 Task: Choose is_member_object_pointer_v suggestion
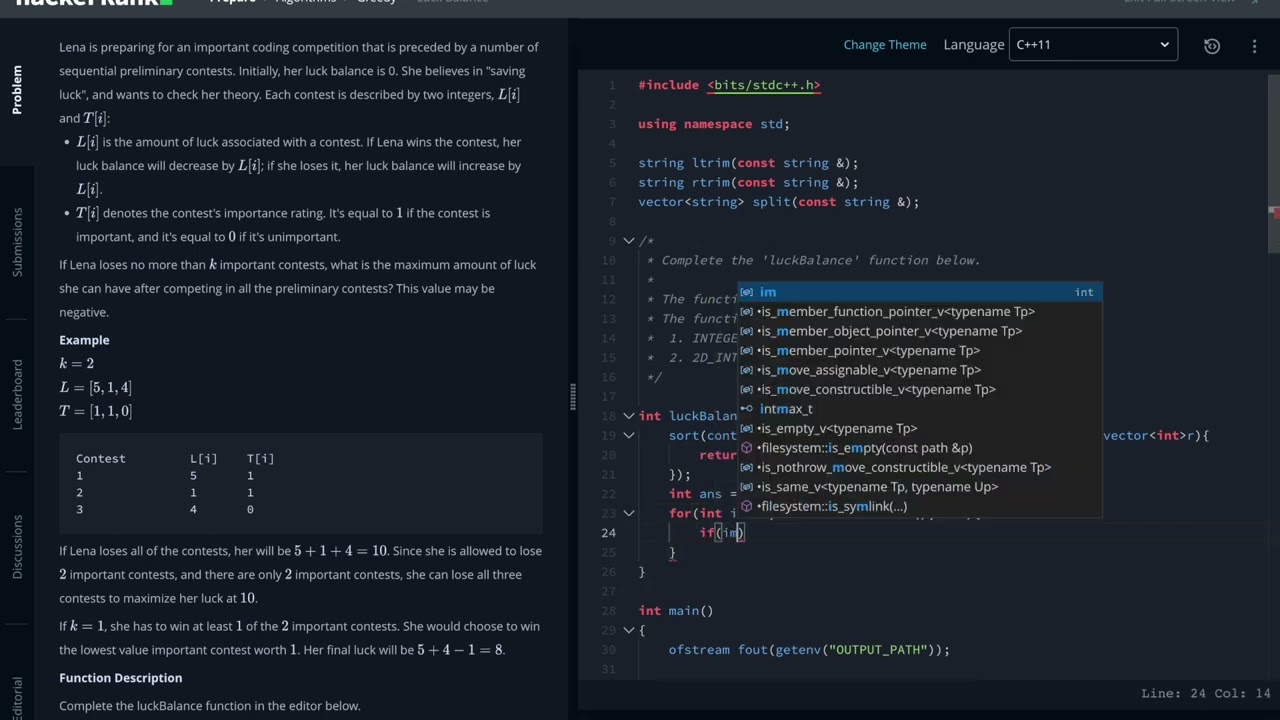919,331
